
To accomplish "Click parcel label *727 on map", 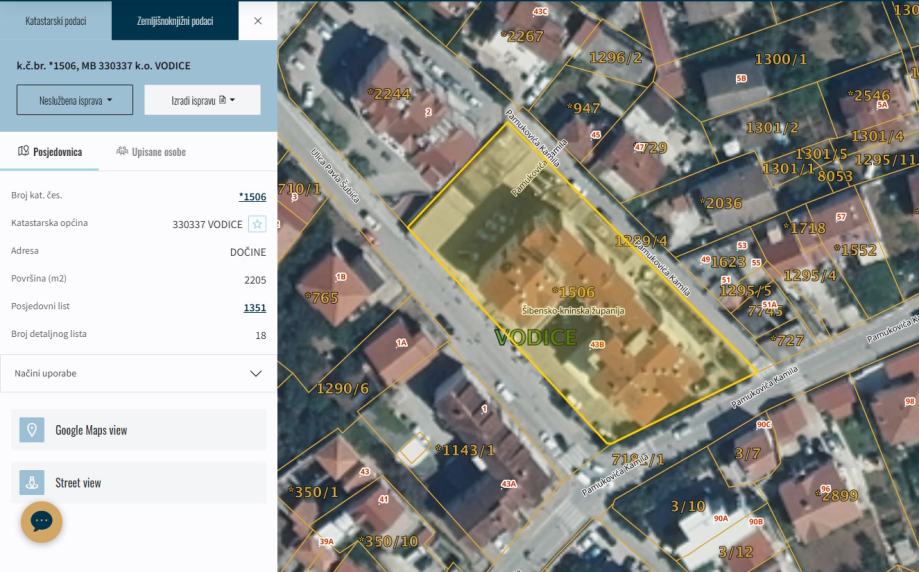I will [787, 341].
